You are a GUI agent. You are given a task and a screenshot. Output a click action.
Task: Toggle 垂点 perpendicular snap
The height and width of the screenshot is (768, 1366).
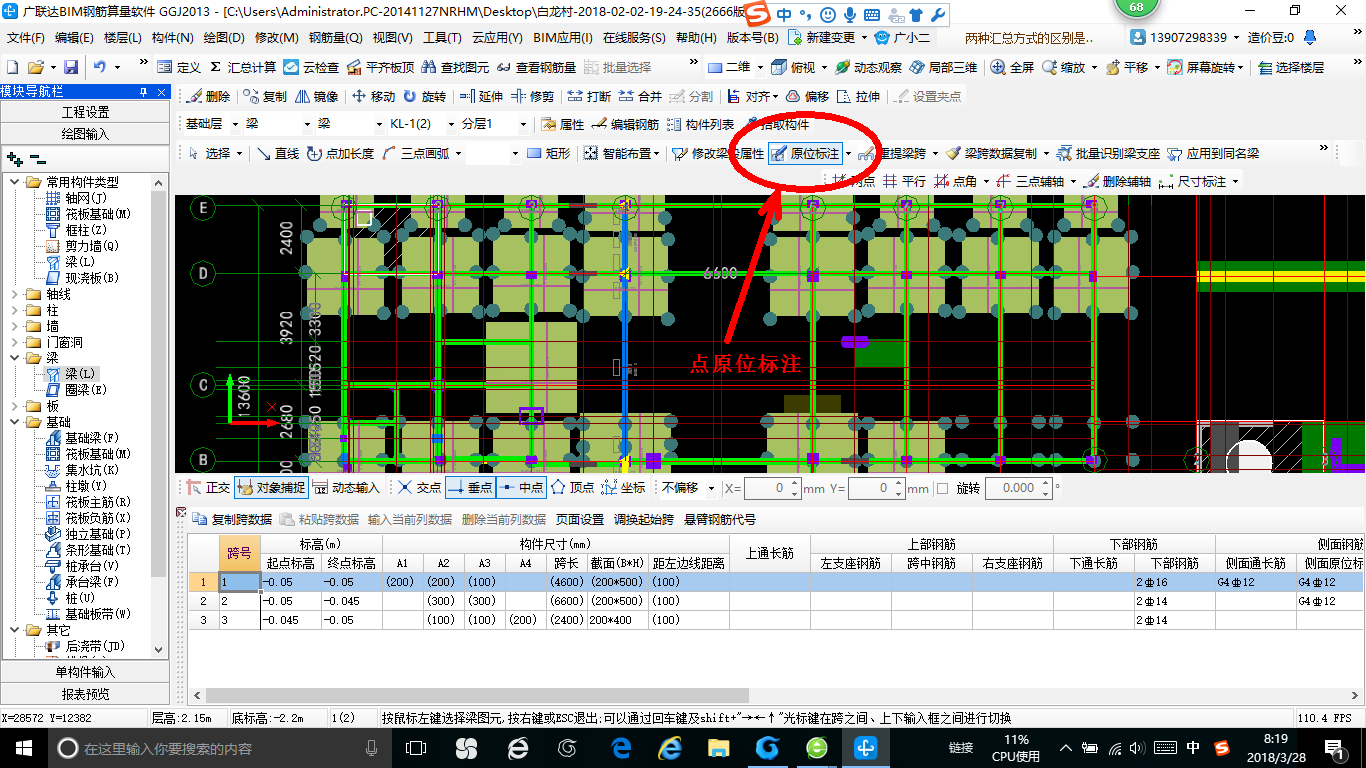point(470,487)
